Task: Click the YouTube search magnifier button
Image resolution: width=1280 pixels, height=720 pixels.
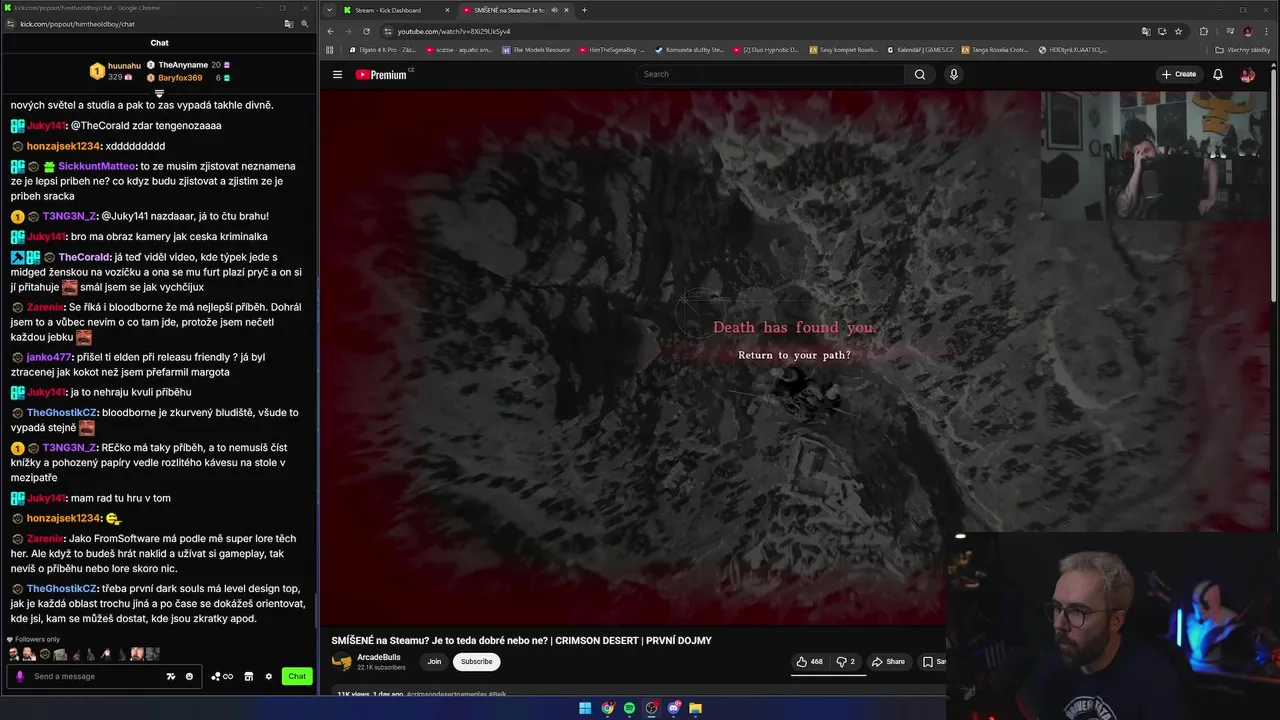Action: point(919,74)
